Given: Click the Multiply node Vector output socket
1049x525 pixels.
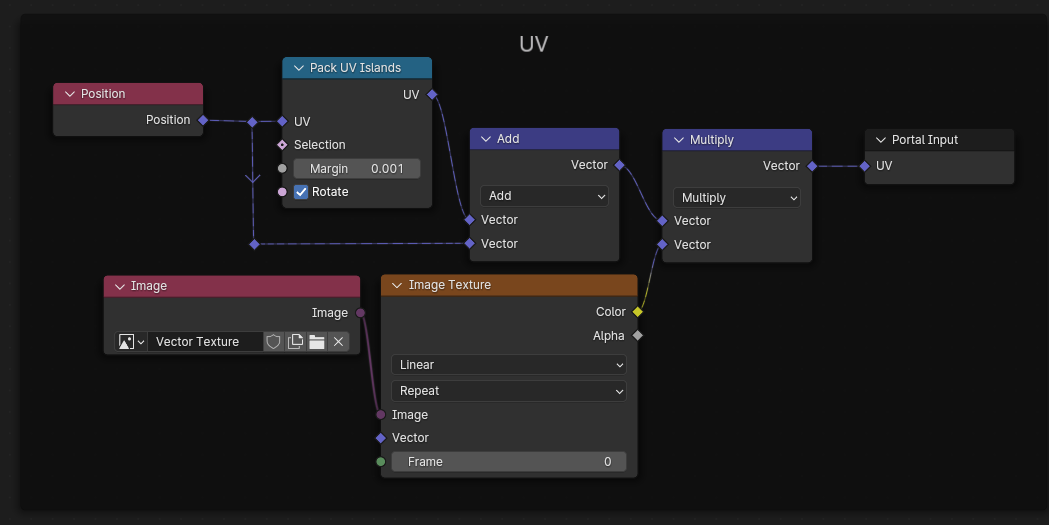Looking at the screenshot, I should click(812, 166).
